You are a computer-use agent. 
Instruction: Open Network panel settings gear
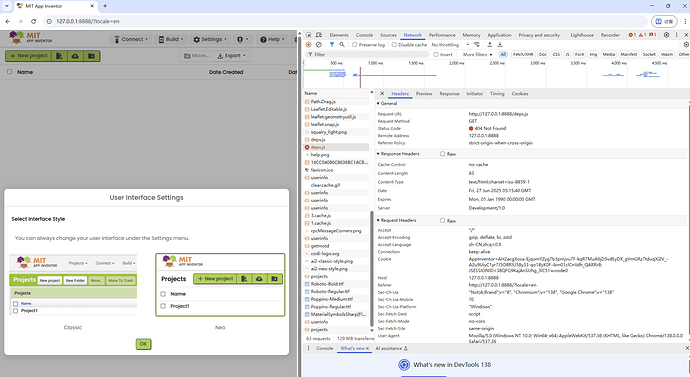click(x=686, y=44)
